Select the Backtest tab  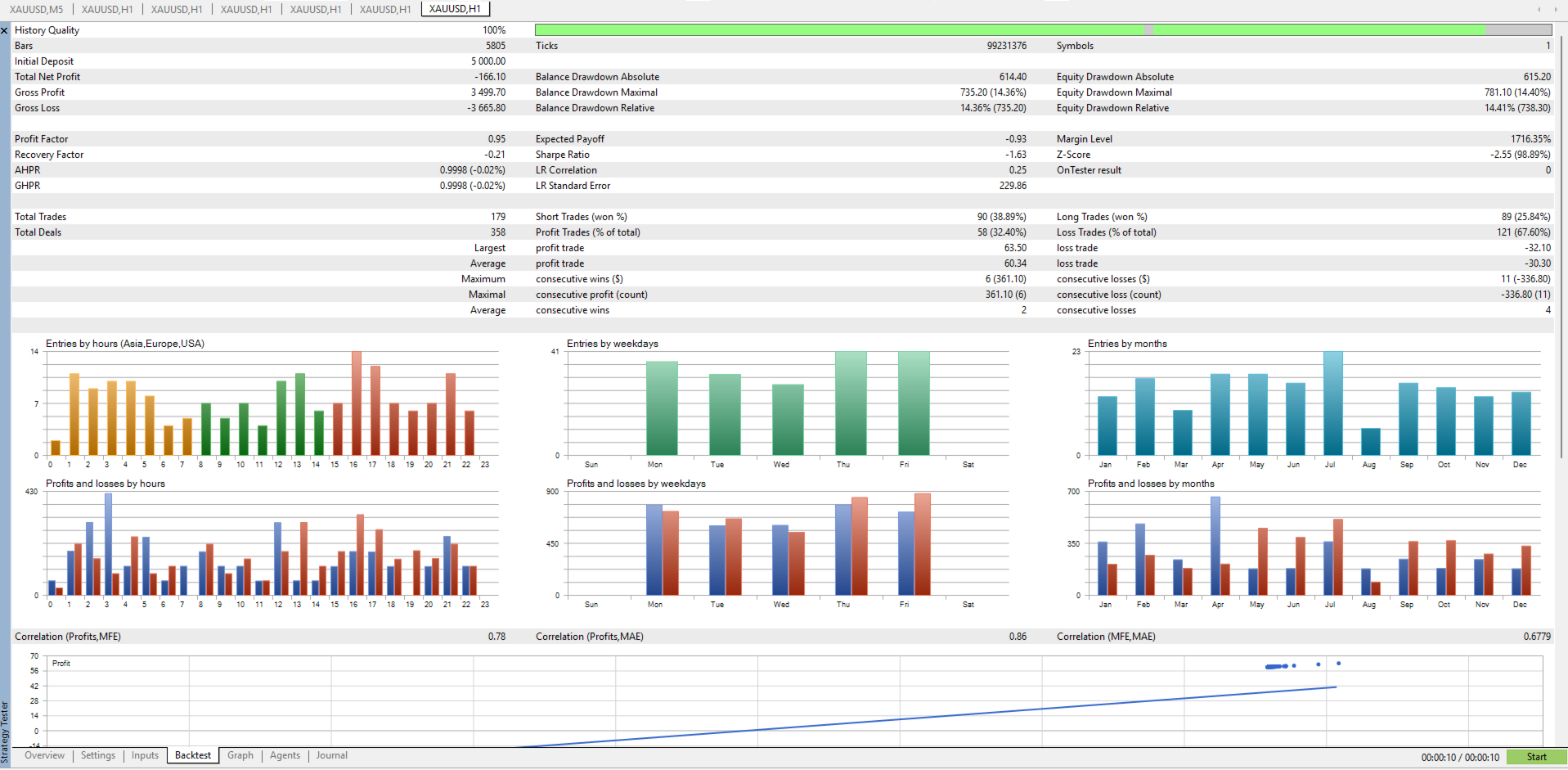[x=193, y=755]
